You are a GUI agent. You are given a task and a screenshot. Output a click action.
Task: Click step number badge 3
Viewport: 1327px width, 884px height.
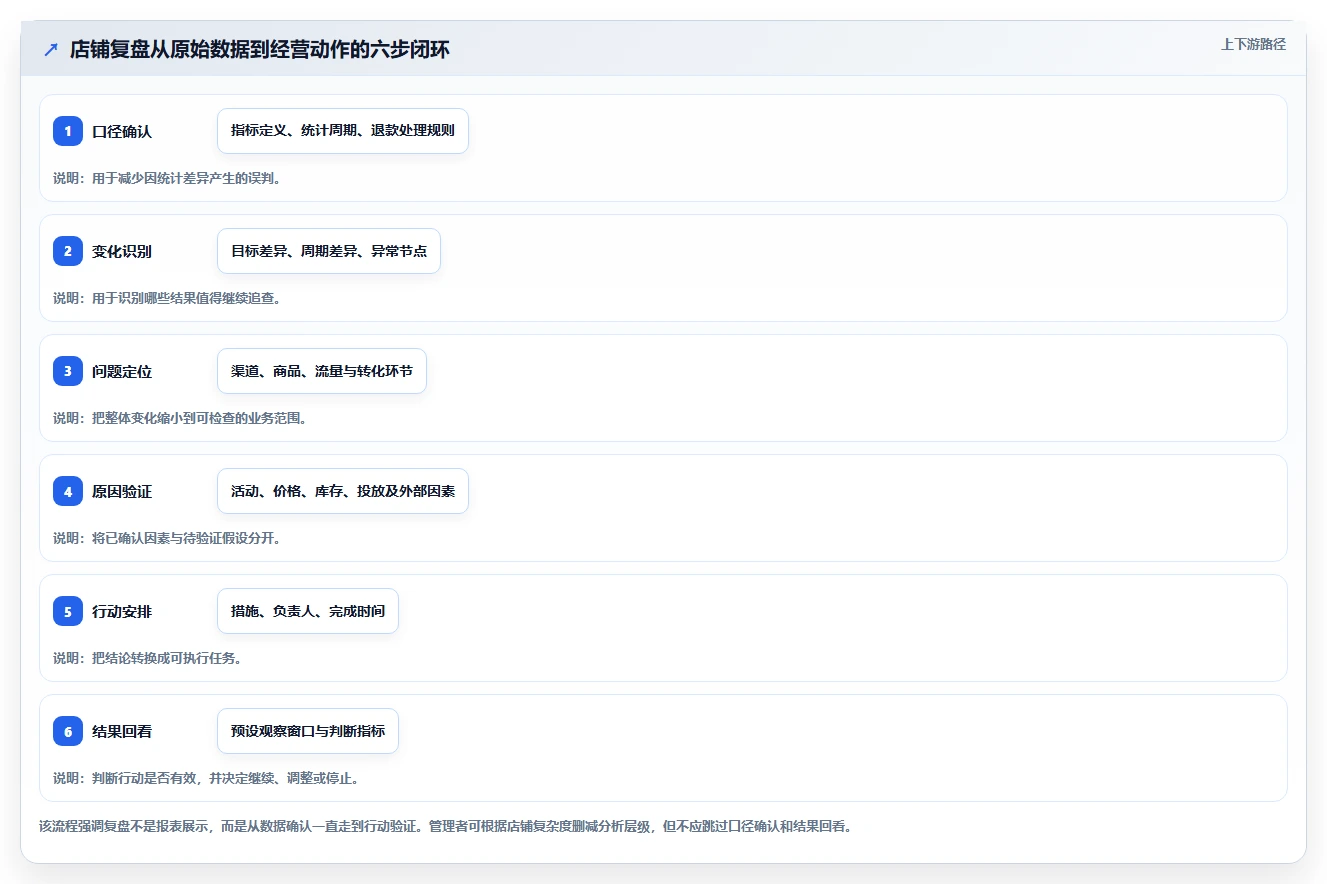click(68, 371)
